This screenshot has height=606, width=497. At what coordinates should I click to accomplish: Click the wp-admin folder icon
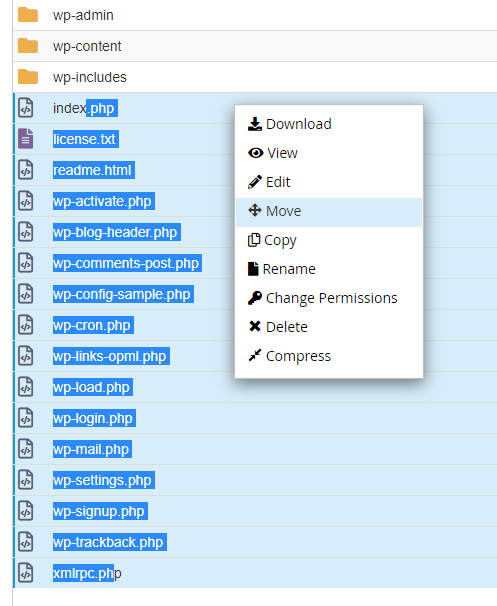[28, 15]
